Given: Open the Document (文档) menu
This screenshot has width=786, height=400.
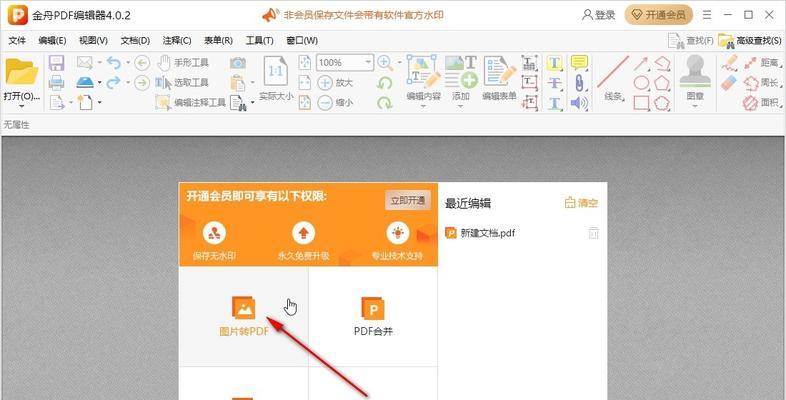Looking at the screenshot, I should click(x=135, y=41).
